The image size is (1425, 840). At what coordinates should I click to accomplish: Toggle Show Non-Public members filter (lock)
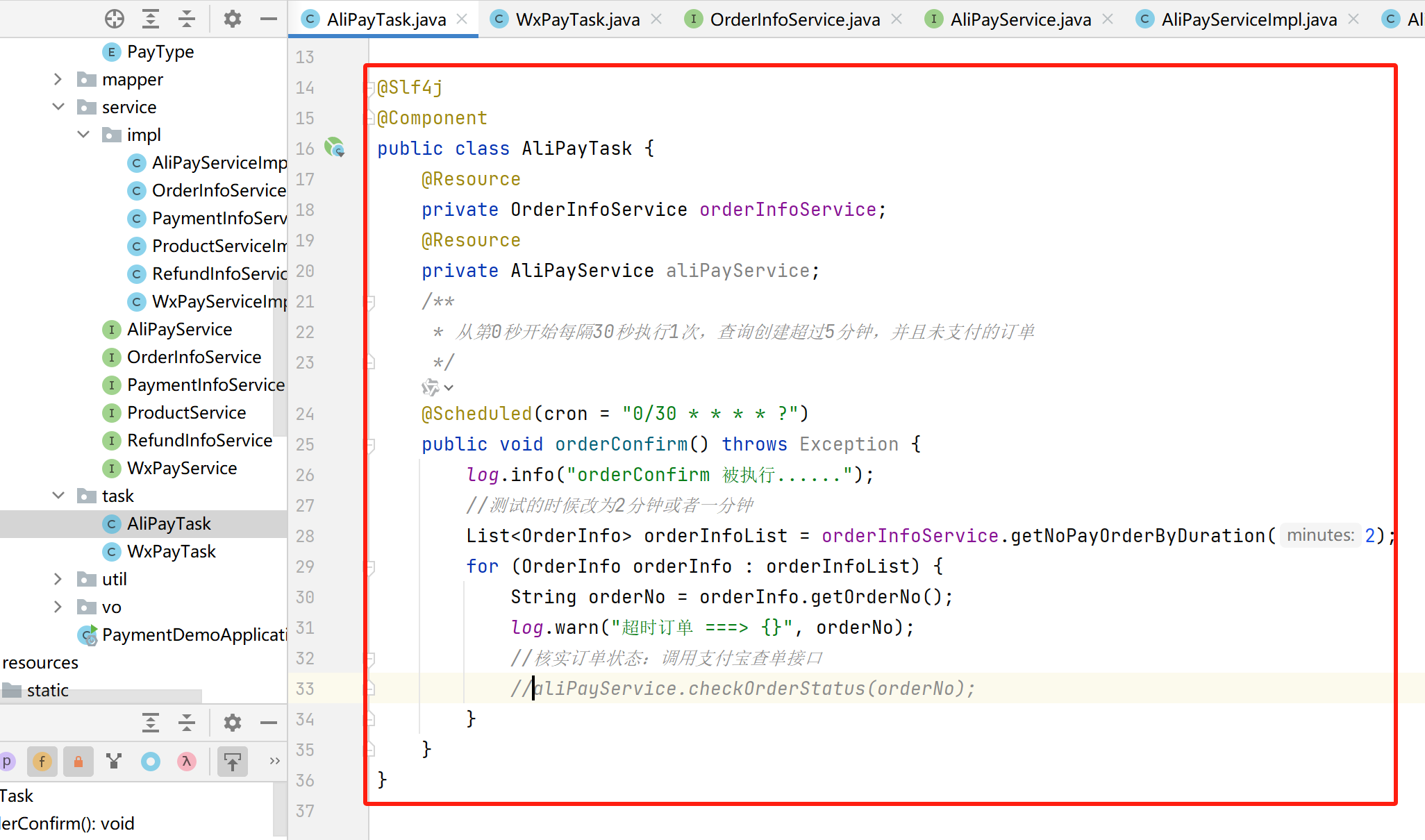click(x=78, y=762)
